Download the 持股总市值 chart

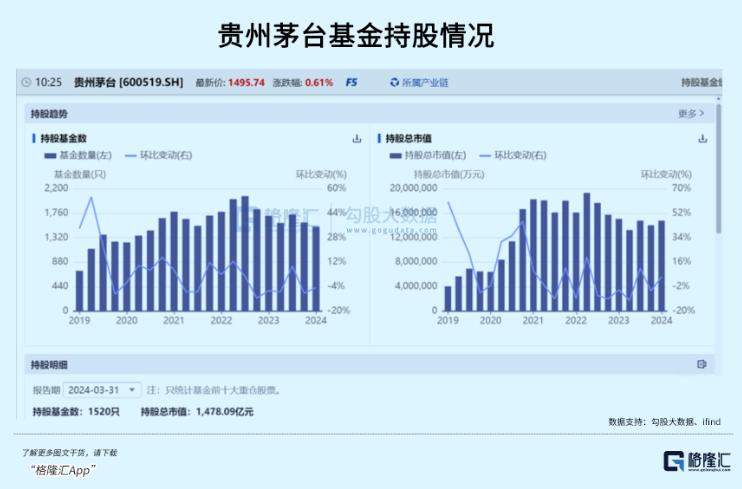click(703, 138)
